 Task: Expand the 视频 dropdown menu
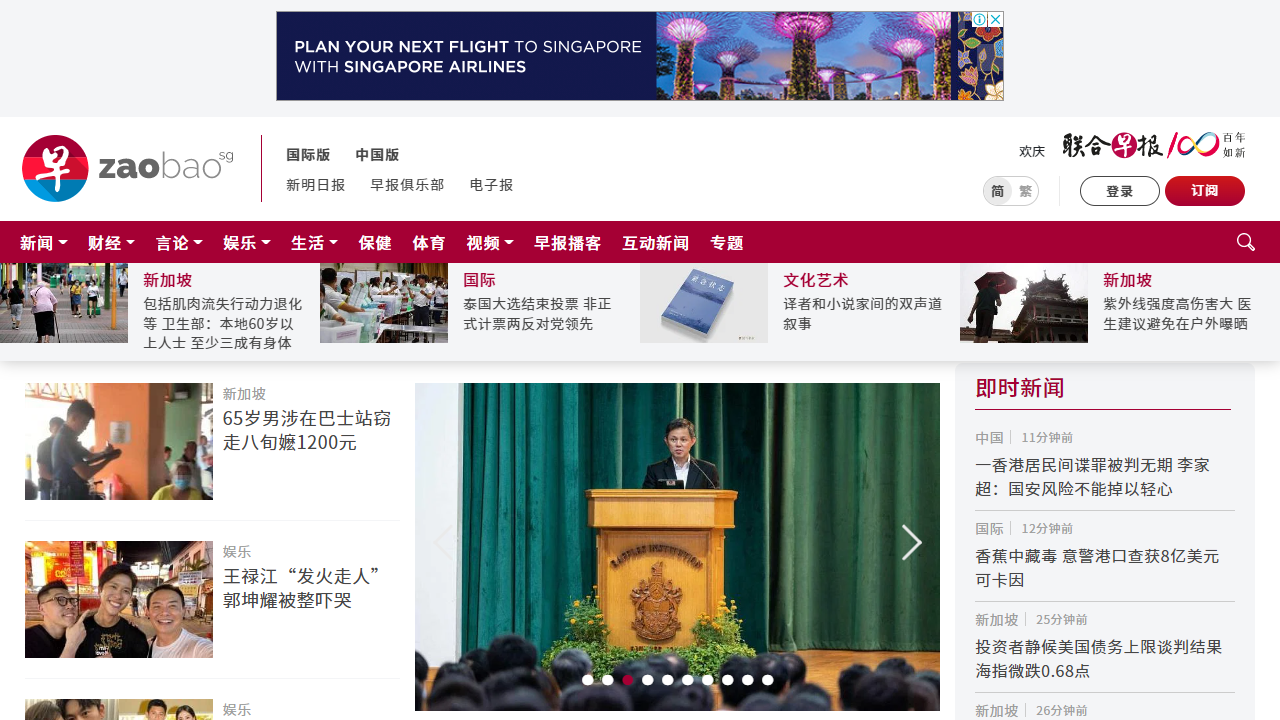tap(490, 243)
